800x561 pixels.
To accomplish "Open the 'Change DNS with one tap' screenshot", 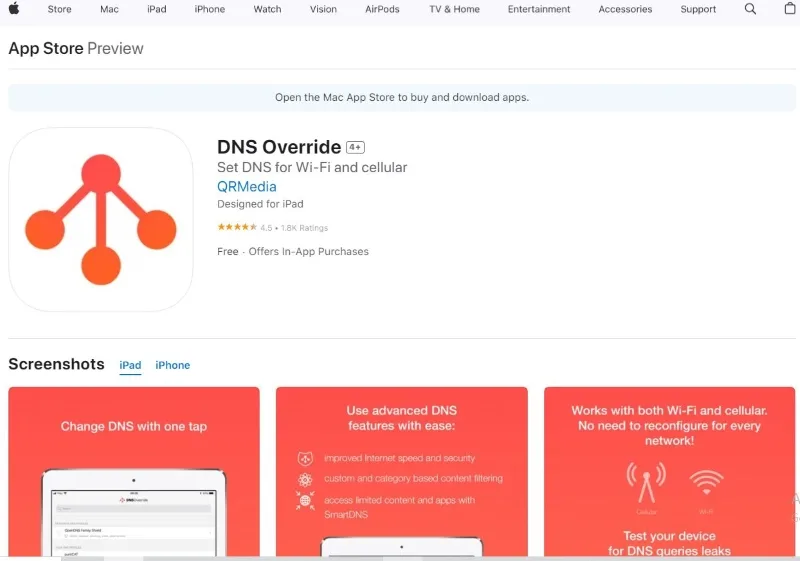I will pos(134,472).
